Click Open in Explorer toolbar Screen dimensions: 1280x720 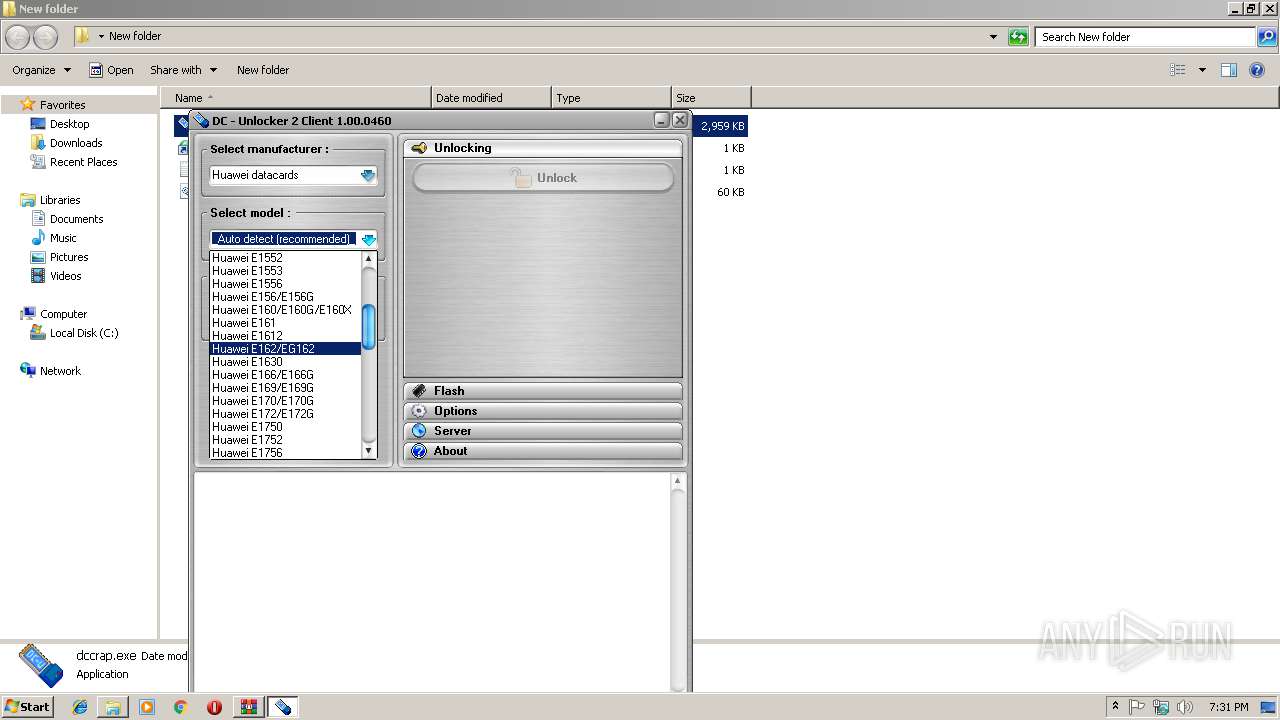coord(111,70)
